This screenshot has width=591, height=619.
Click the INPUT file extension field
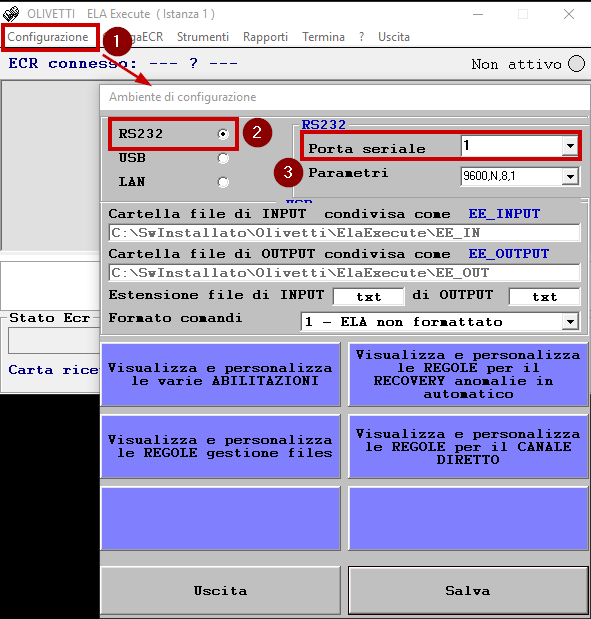point(369,296)
